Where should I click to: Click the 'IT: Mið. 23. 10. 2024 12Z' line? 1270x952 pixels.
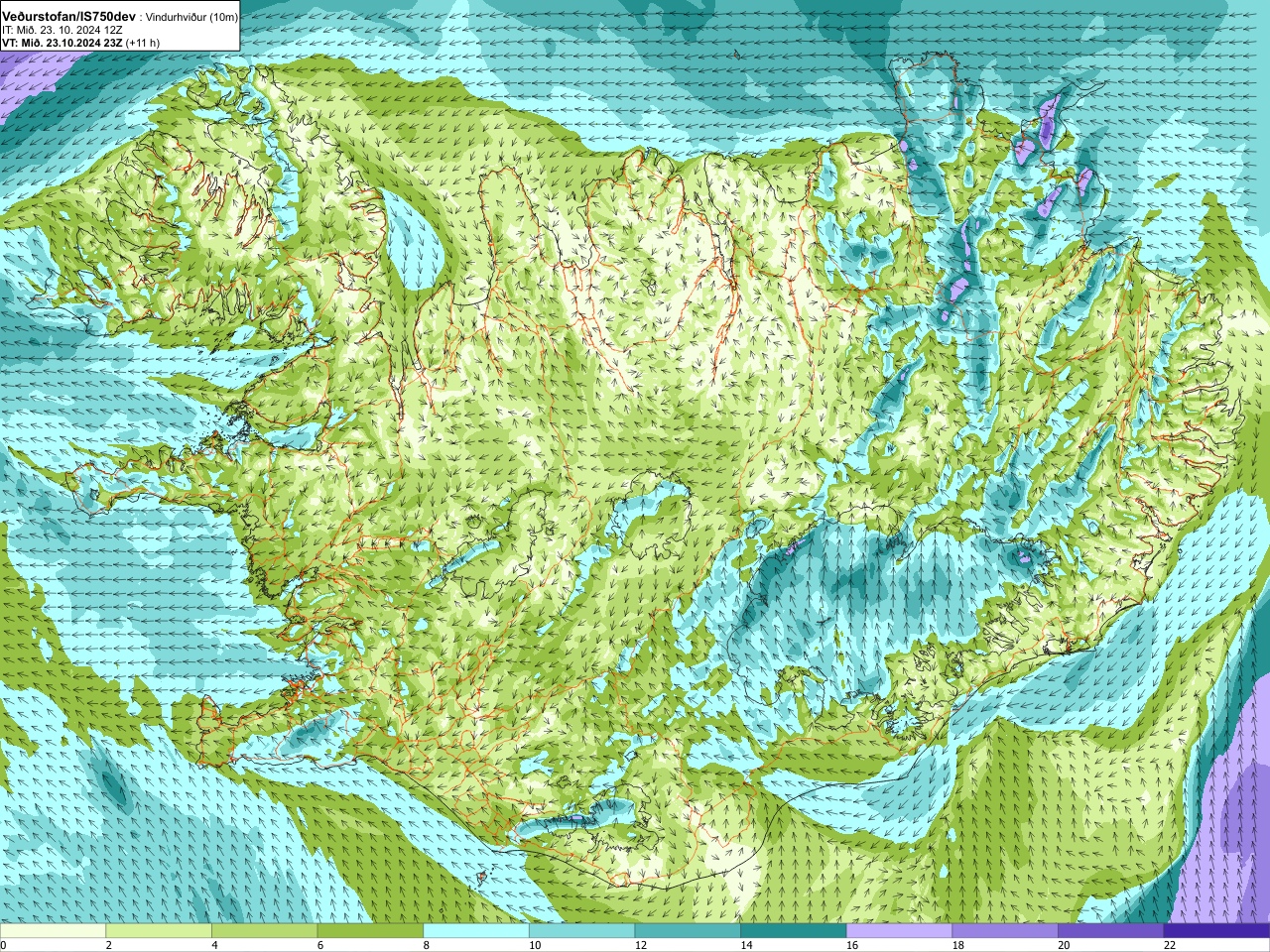pos(63,31)
